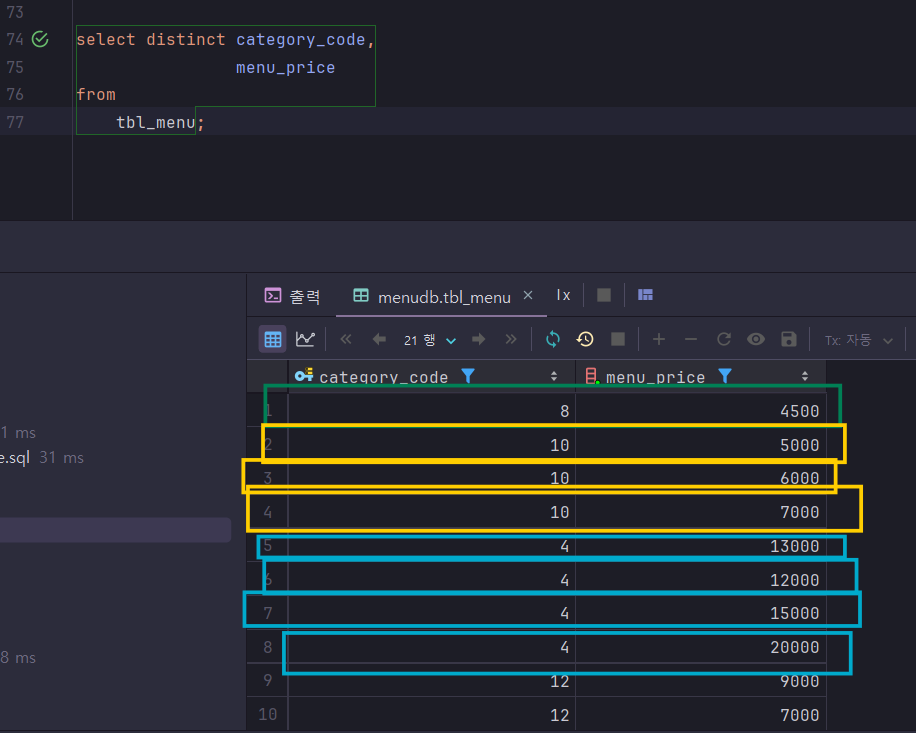Open the chart view icon

pos(305,339)
